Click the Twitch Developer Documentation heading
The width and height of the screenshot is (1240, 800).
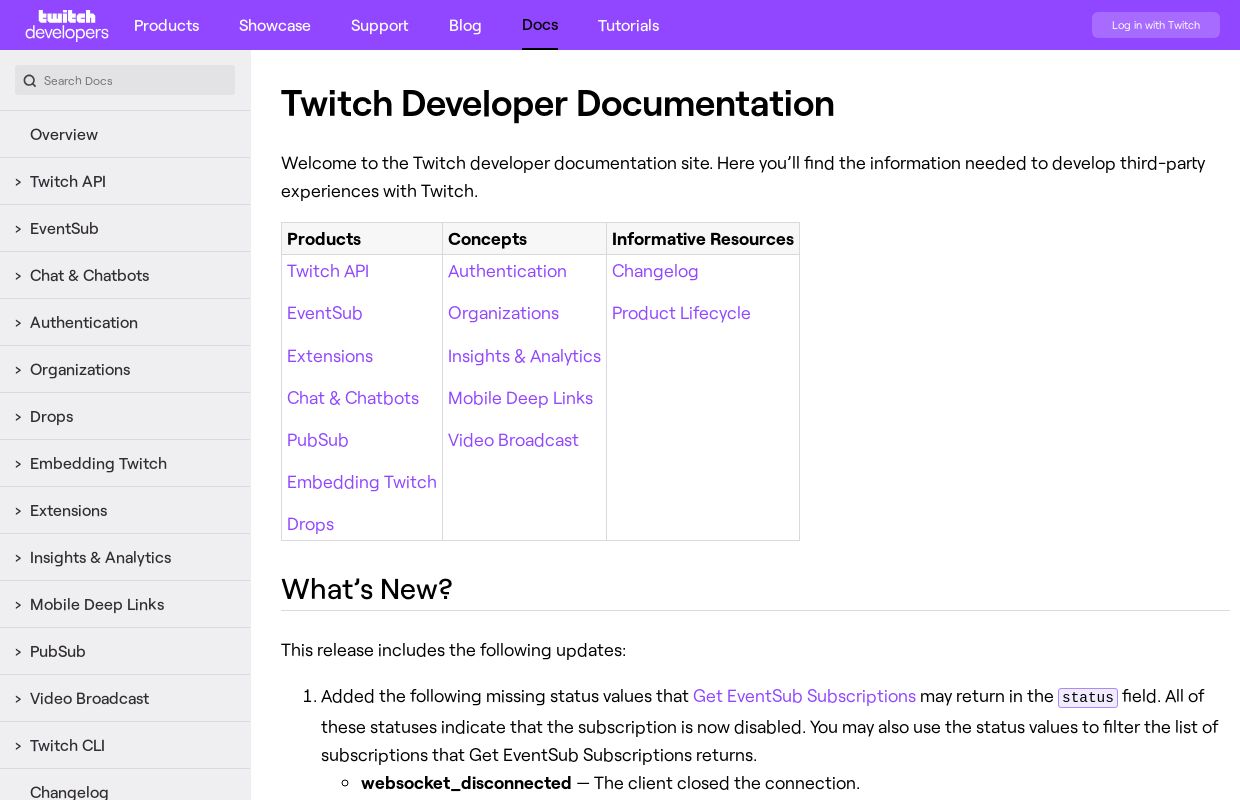558,104
